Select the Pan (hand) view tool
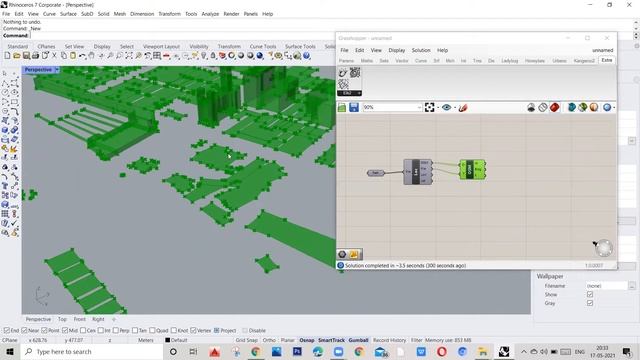Screen dimensions: 640x360 point(92,56)
